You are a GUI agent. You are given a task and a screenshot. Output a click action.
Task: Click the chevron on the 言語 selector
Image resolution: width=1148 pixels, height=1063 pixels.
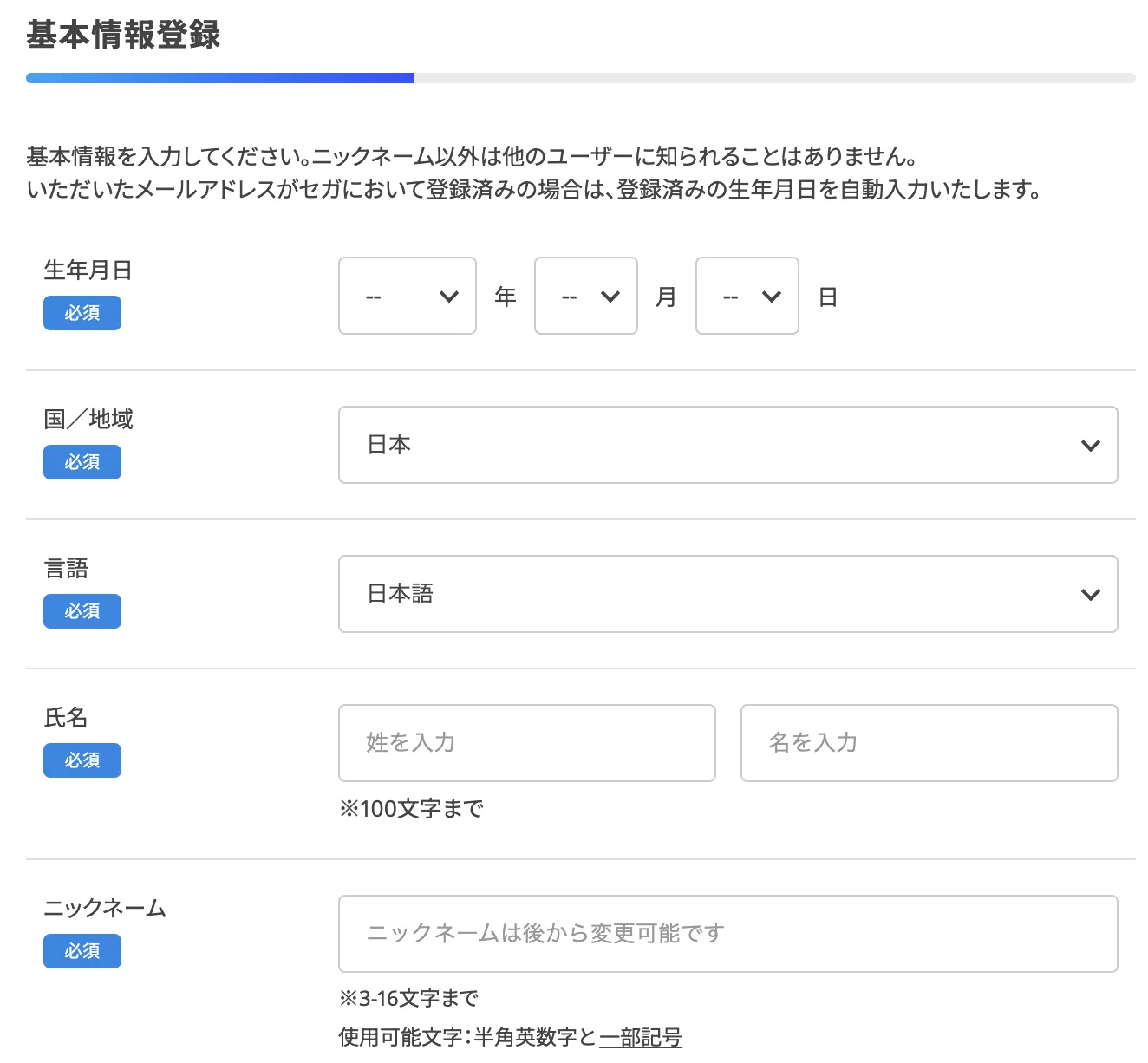(x=1090, y=594)
